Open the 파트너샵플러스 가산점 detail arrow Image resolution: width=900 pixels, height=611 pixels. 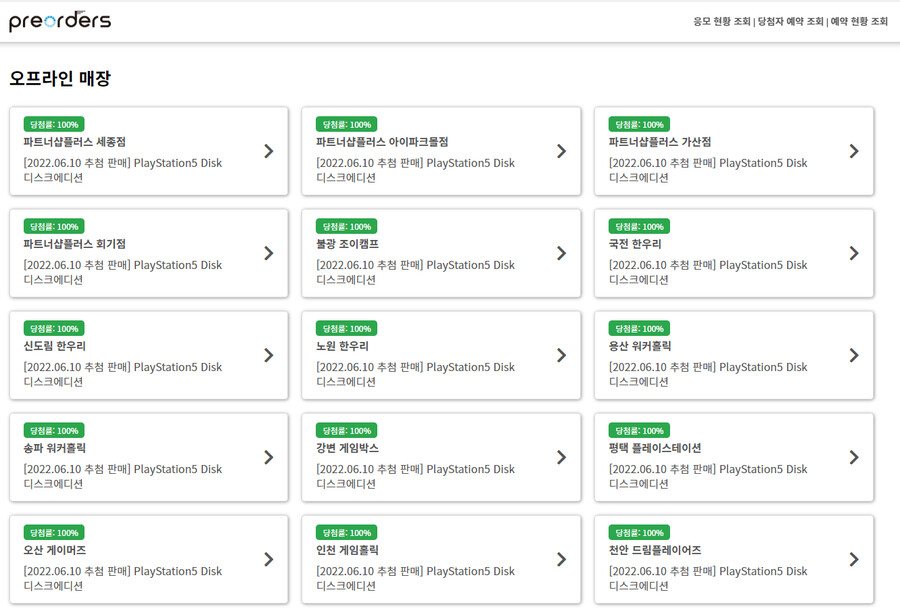853,151
